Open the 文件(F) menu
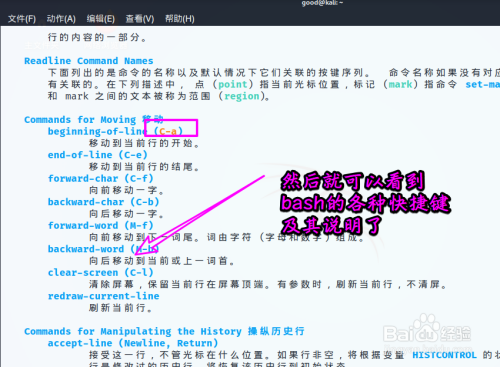 pyautogui.click(x=22, y=19)
